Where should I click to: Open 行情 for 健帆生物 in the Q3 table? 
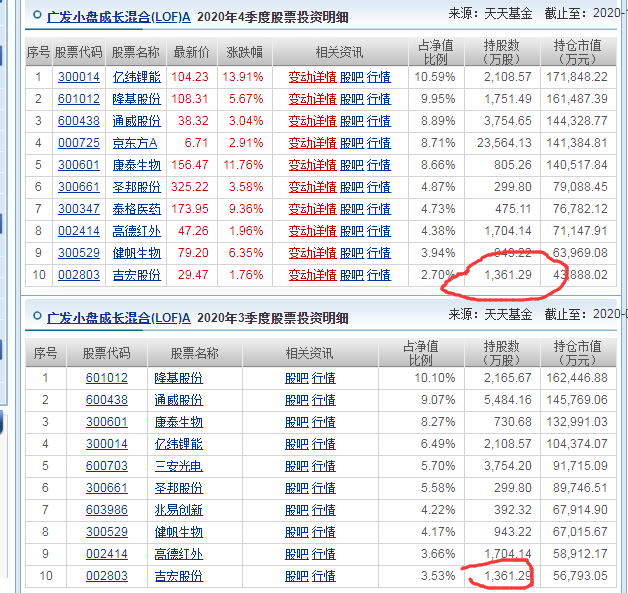[x=324, y=532]
